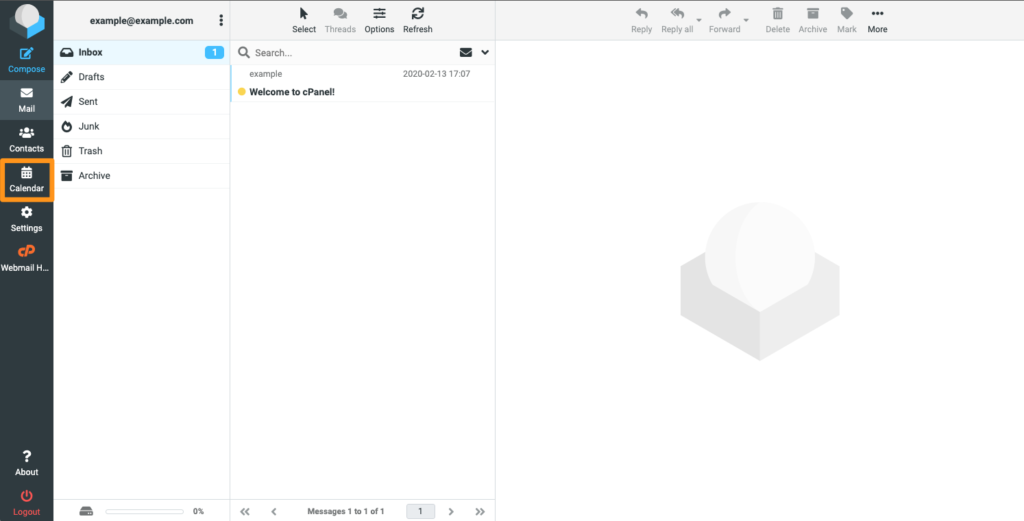The image size is (1024, 521).
Task: Toggle the yellow unread flag dot
Action: (x=242, y=92)
